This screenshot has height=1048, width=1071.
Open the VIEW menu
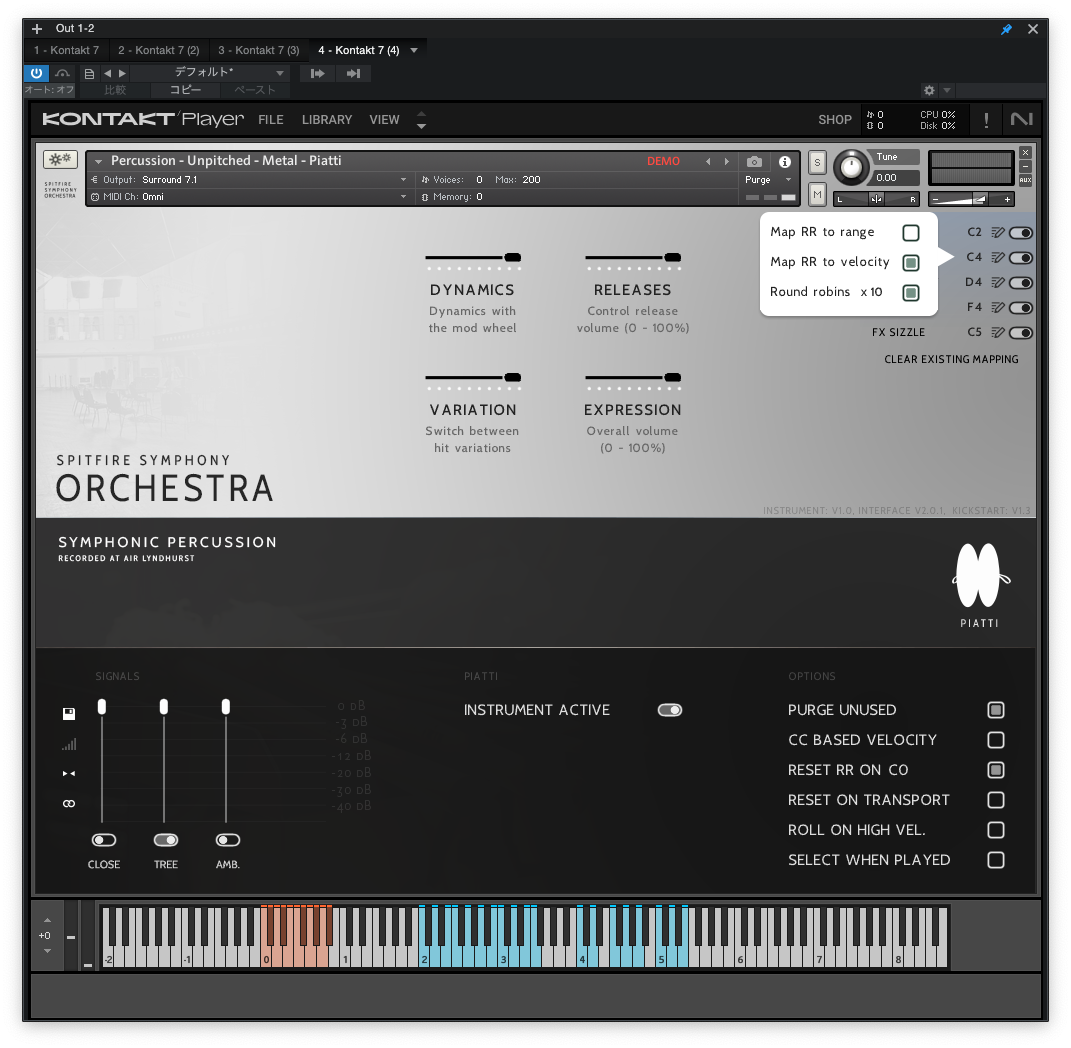coord(385,120)
